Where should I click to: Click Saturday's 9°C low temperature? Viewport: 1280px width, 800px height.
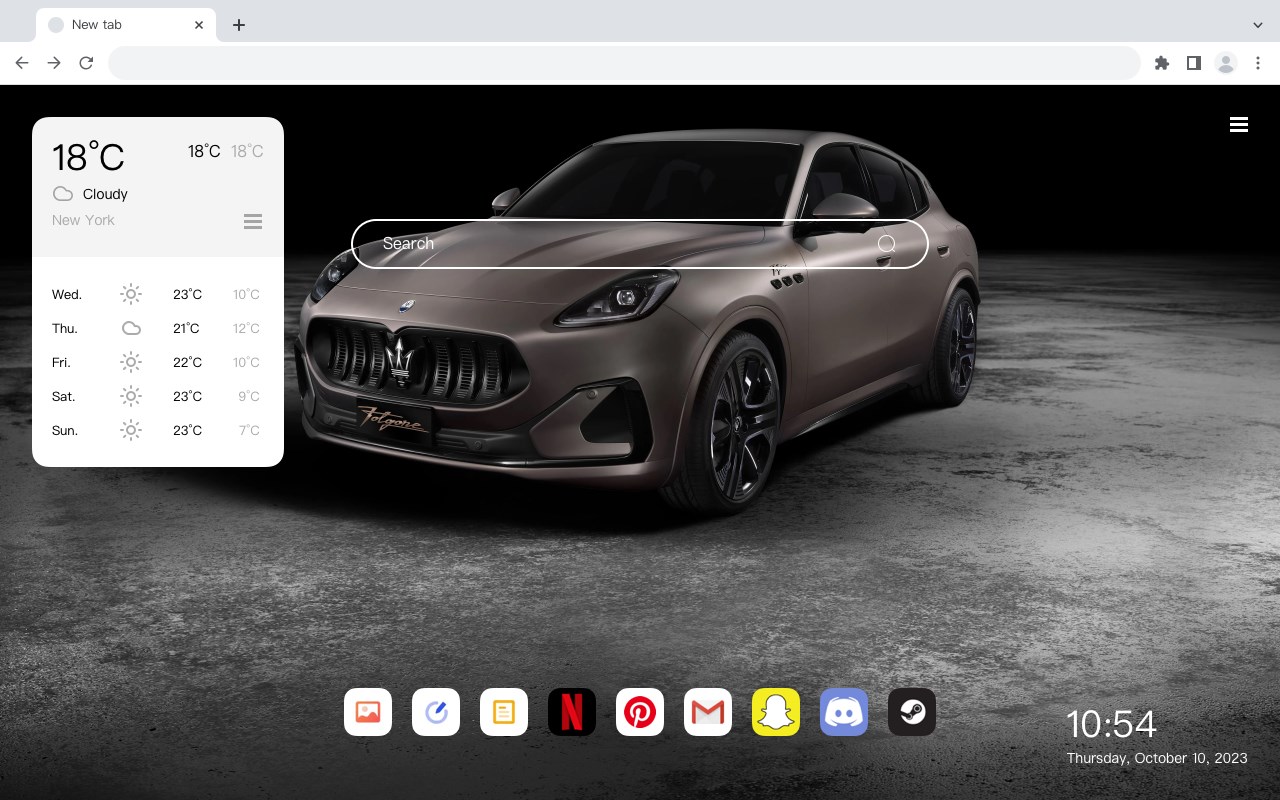coord(249,397)
